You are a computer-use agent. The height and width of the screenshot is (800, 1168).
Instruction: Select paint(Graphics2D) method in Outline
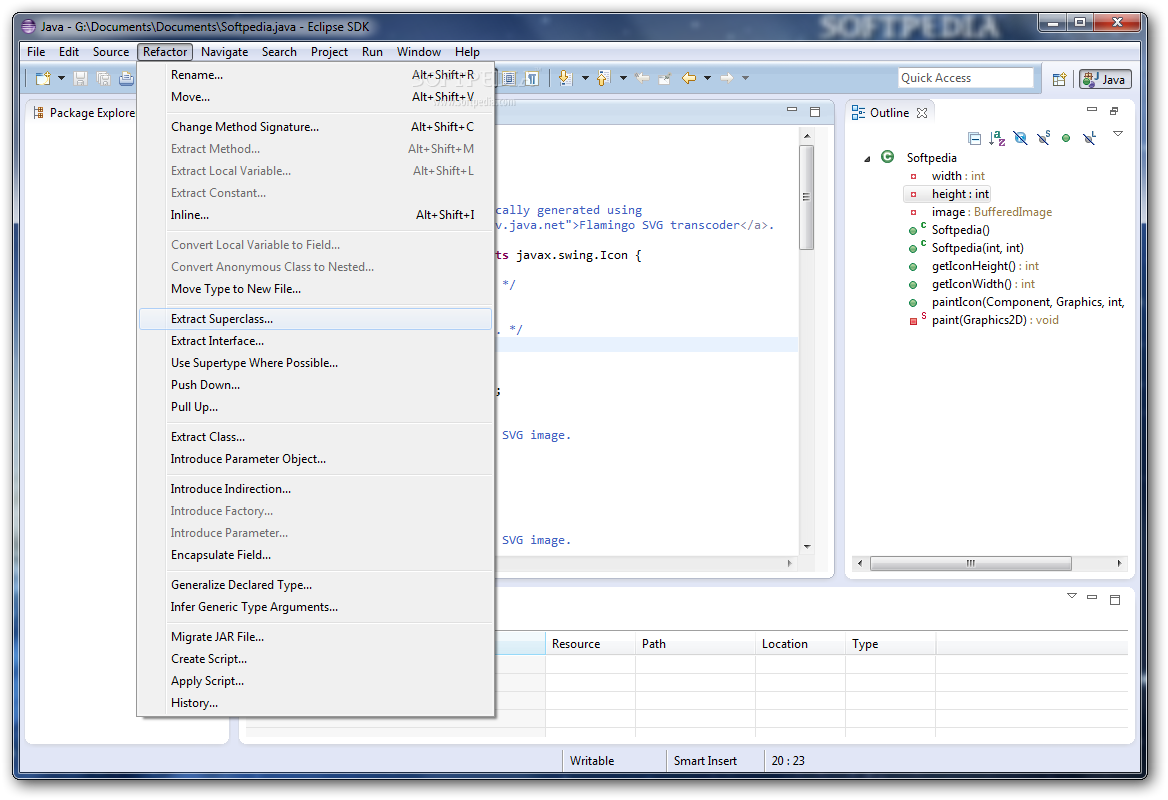995,320
